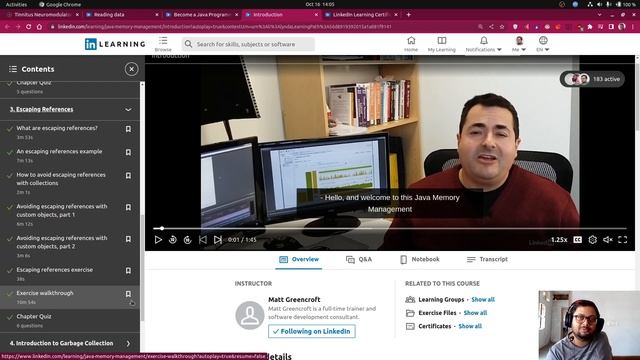This screenshot has width=640, height=360.
Task: Open a new Chrome tab
Action: click(x=409, y=15)
